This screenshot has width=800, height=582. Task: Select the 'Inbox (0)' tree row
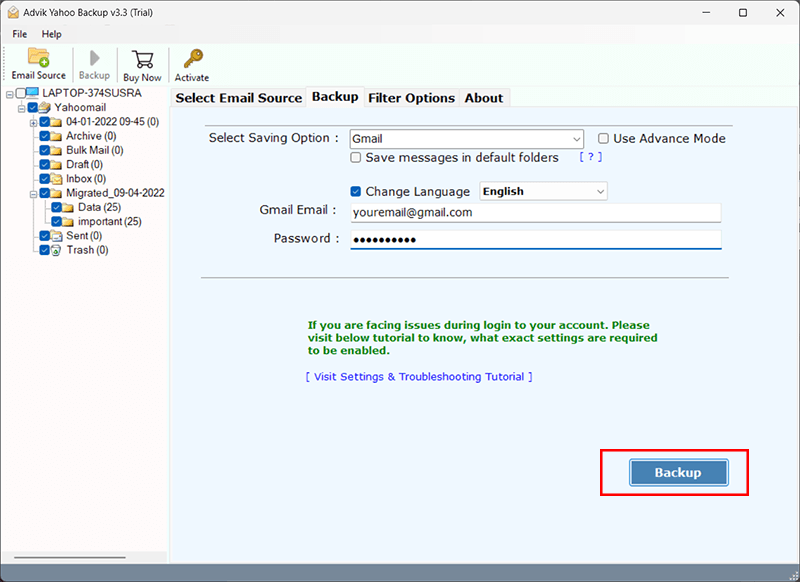[86, 179]
